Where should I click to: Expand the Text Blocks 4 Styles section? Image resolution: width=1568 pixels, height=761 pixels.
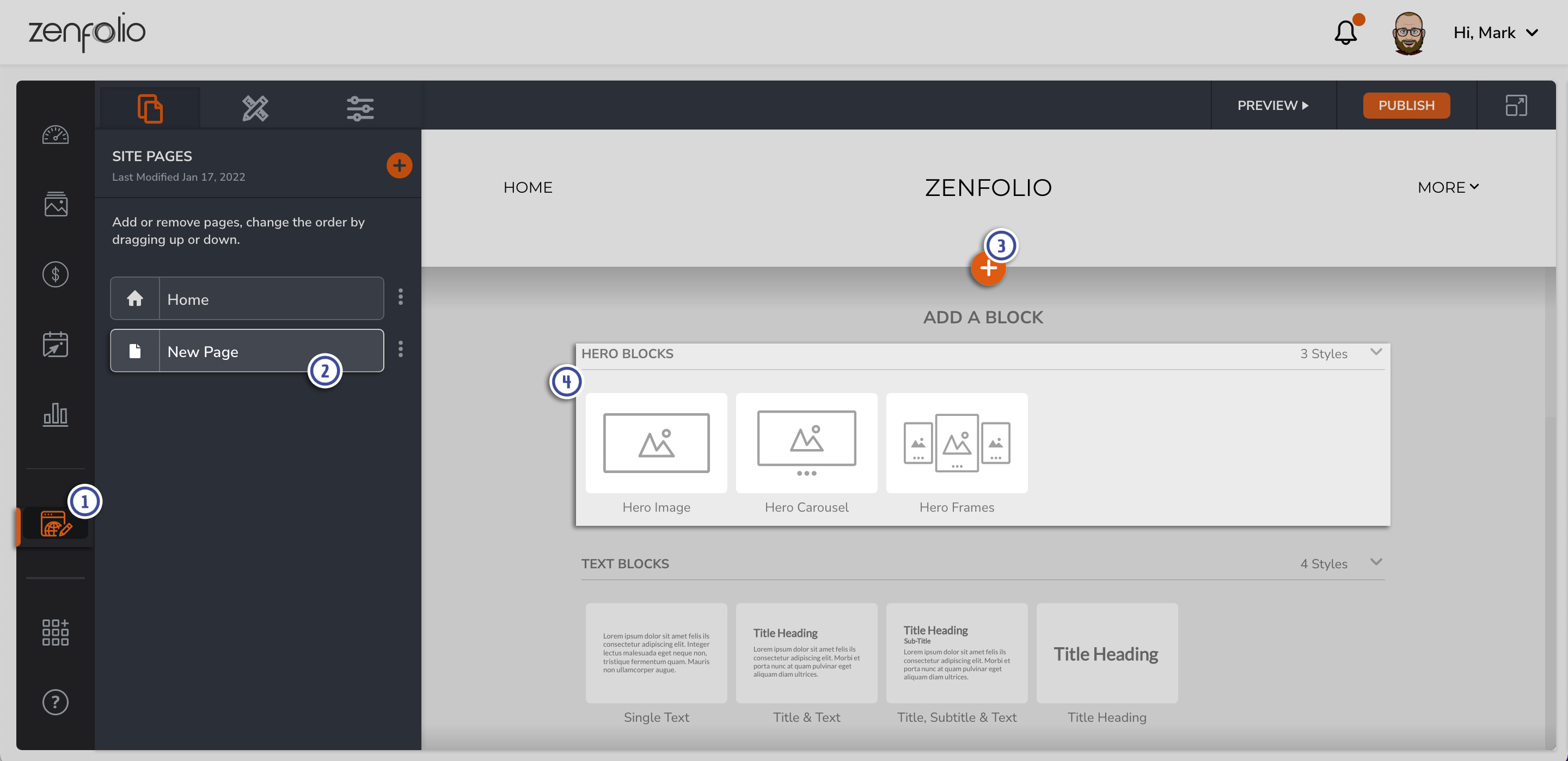click(x=1376, y=561)
